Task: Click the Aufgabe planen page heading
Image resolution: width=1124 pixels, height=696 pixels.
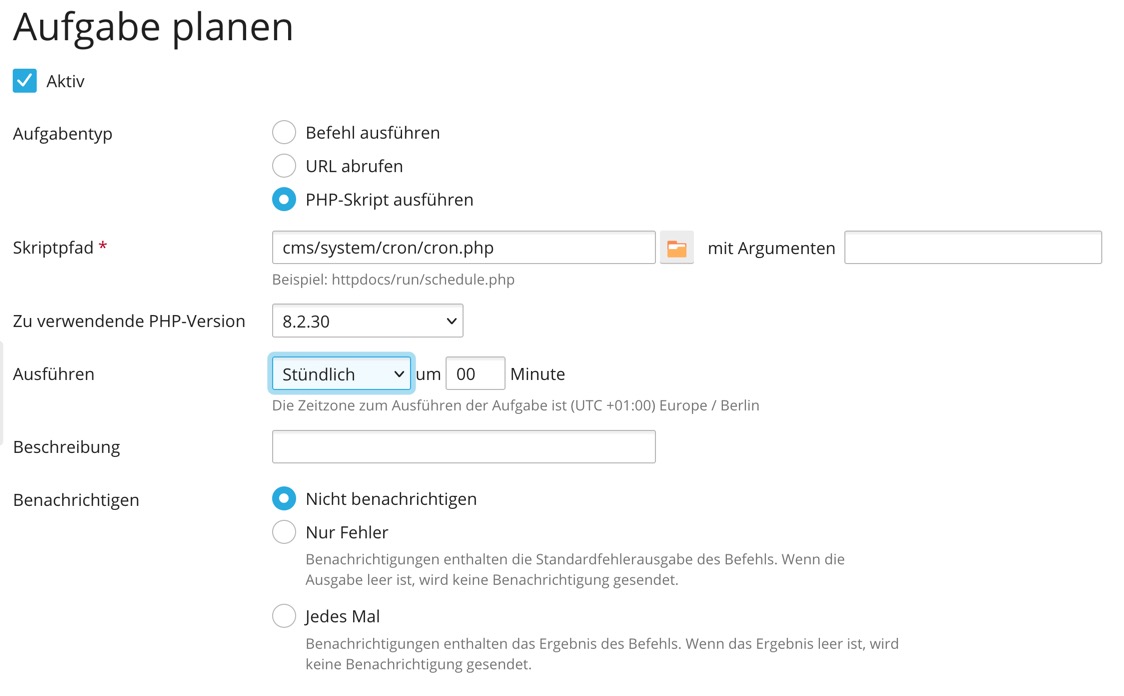Action: 153,27
